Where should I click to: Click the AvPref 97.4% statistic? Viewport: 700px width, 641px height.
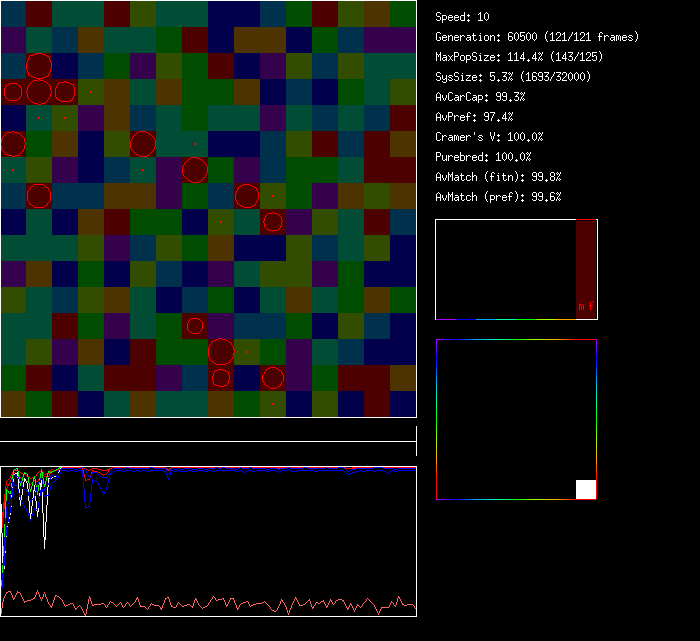coord(474,117)
